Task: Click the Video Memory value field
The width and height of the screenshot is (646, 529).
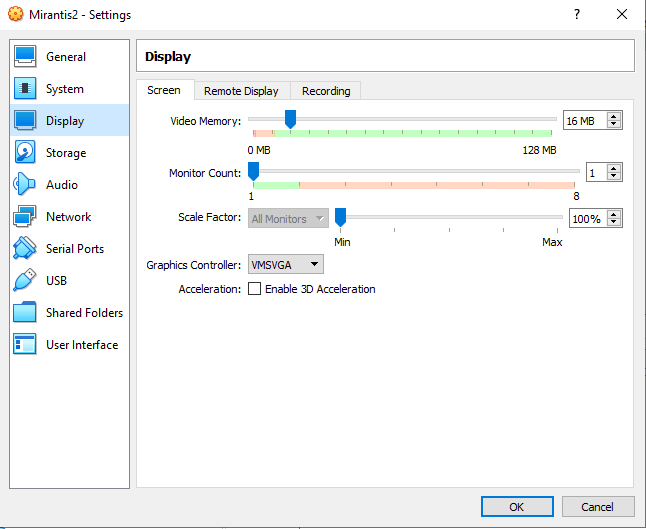Action: pyautogui.click(x=583, y=121)
